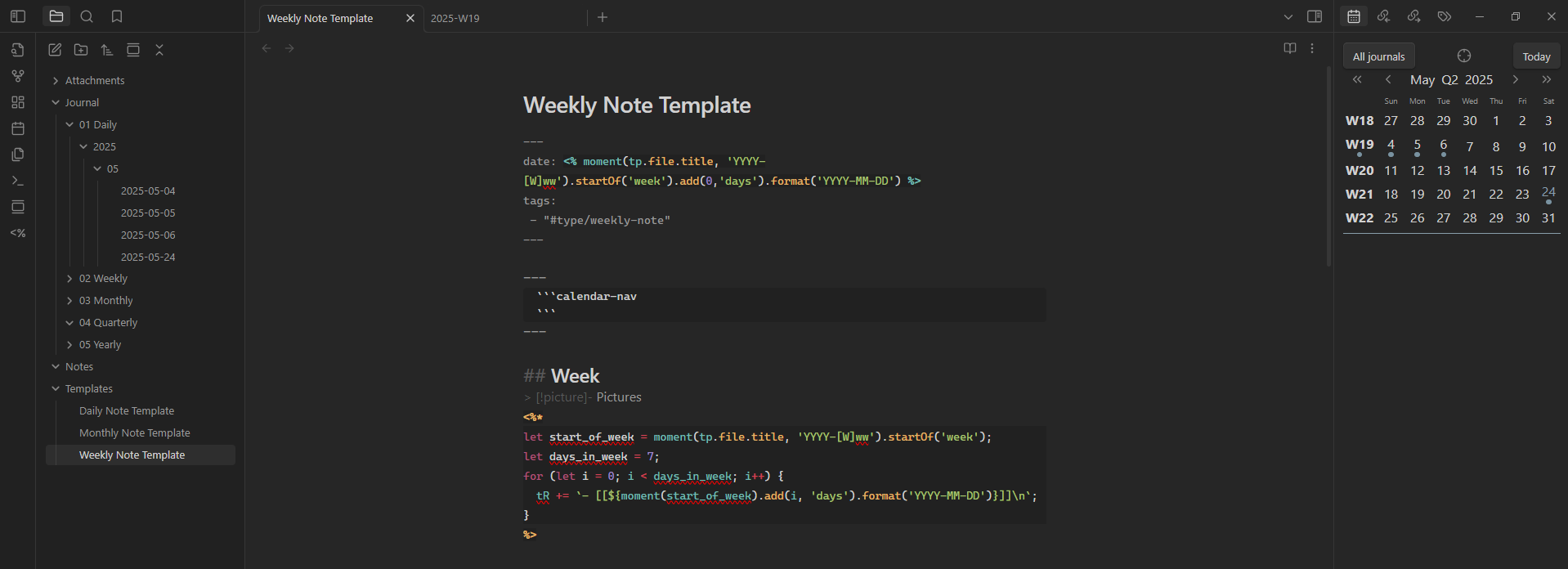This screenshot has height=569, width=1568.
Task: Create a new note in file explorer
Action: [55, 50]
